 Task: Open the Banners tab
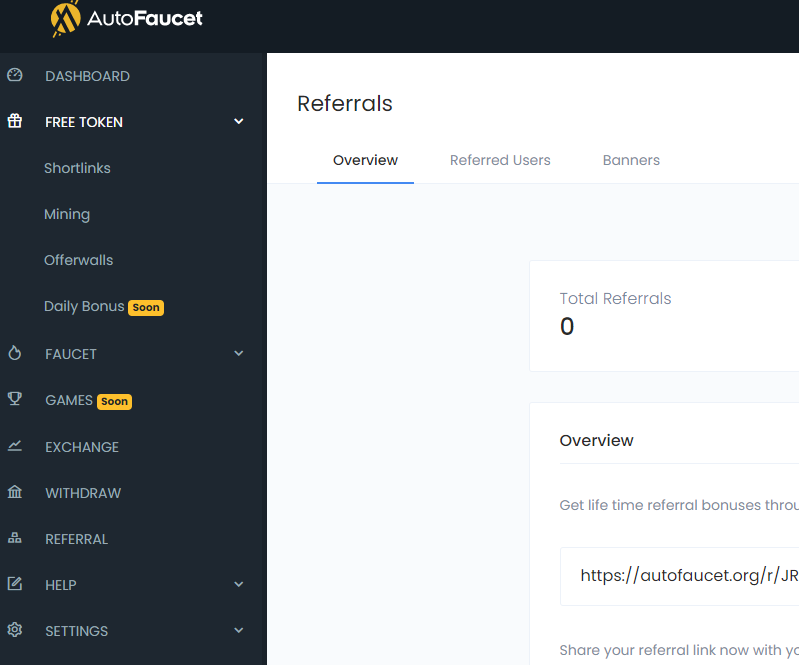631,160
